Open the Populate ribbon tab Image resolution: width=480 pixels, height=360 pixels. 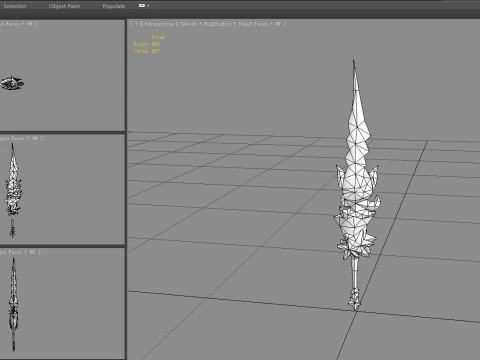coord(114,6)
